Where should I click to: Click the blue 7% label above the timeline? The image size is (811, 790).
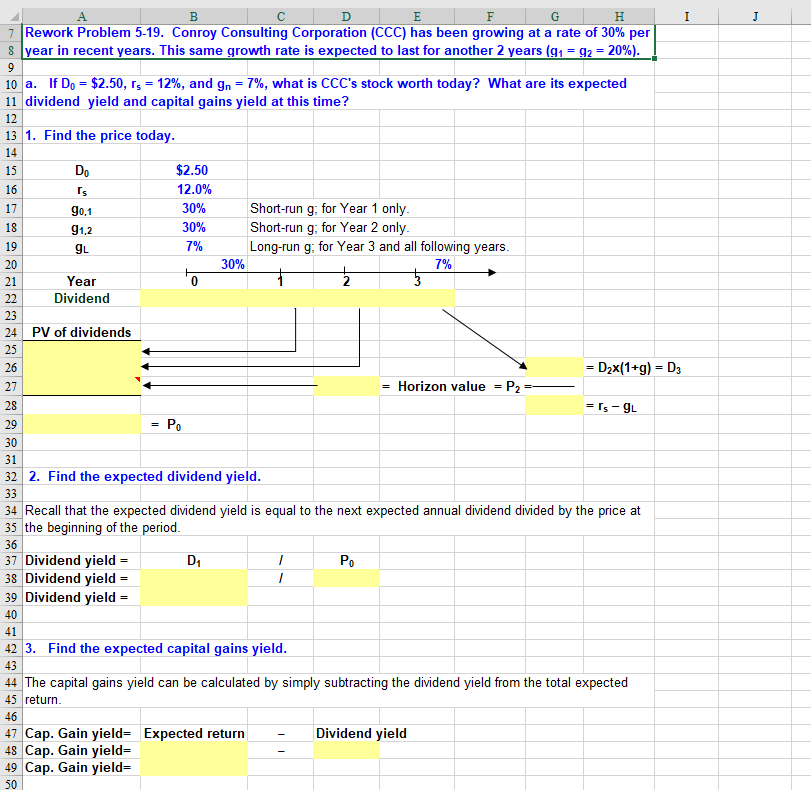coord(443,264)
